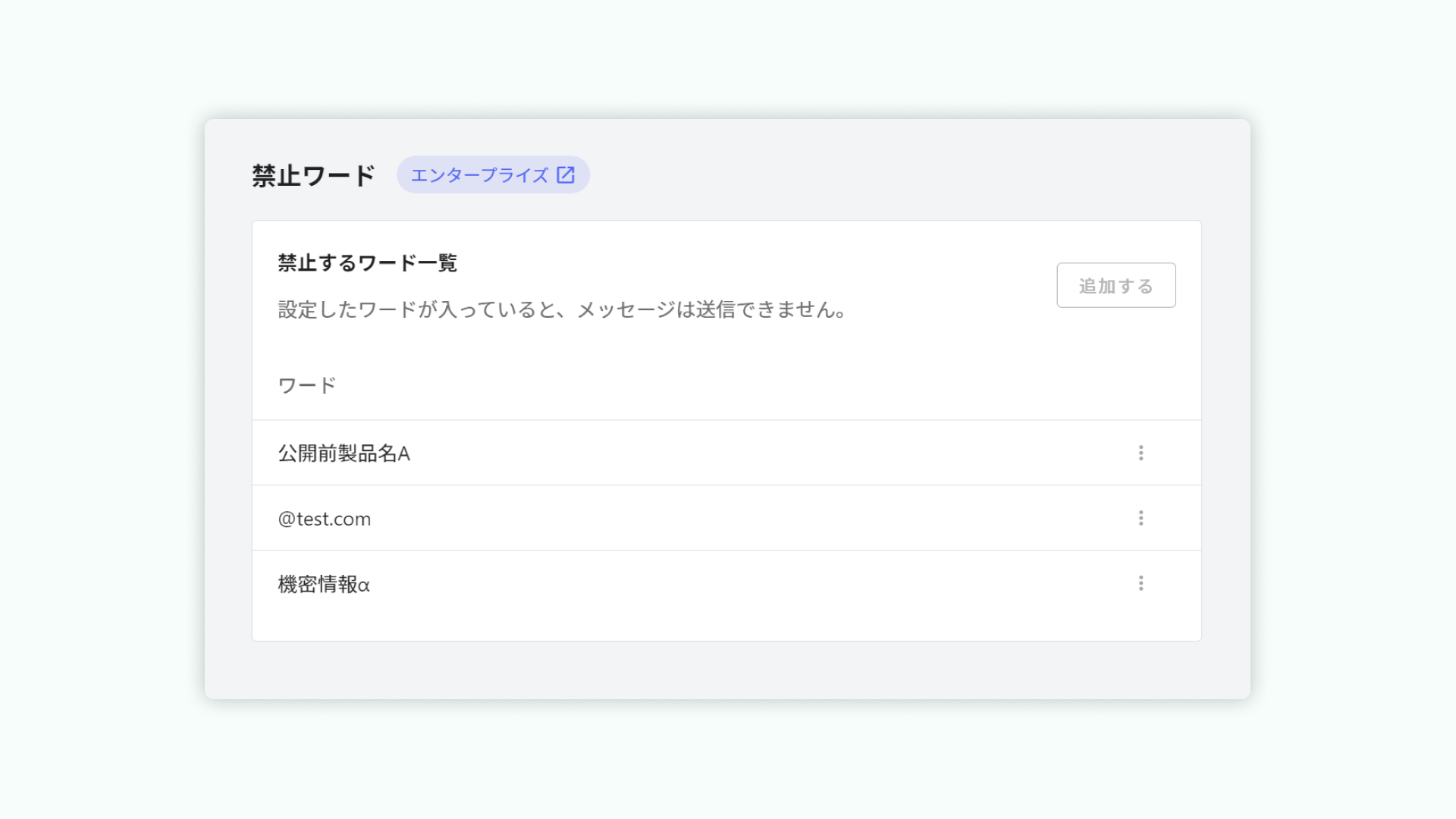Click the 禁止ワード page title
Viewport: 1456px width, 819px height.
pos(312,174)
